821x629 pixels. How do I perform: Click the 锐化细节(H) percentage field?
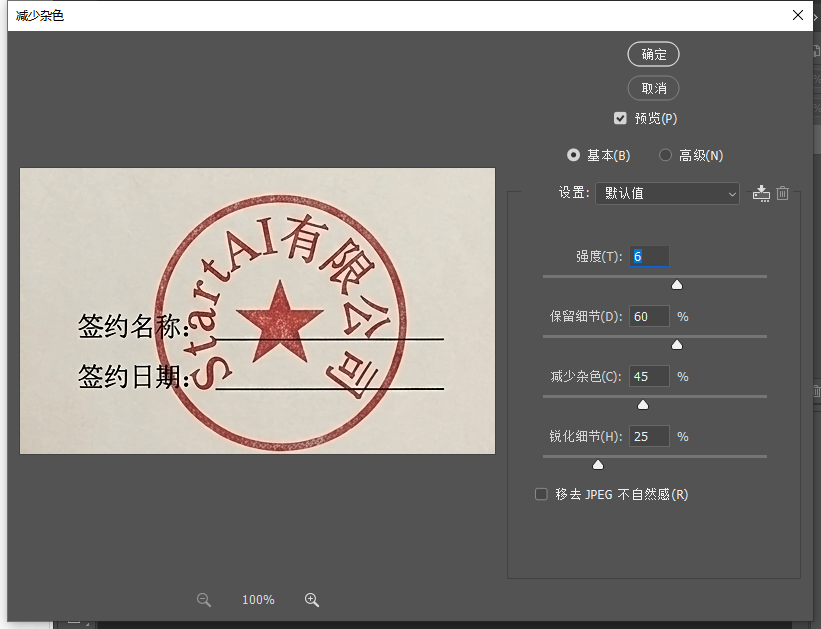pyautogui.click(x=649, y=436)
